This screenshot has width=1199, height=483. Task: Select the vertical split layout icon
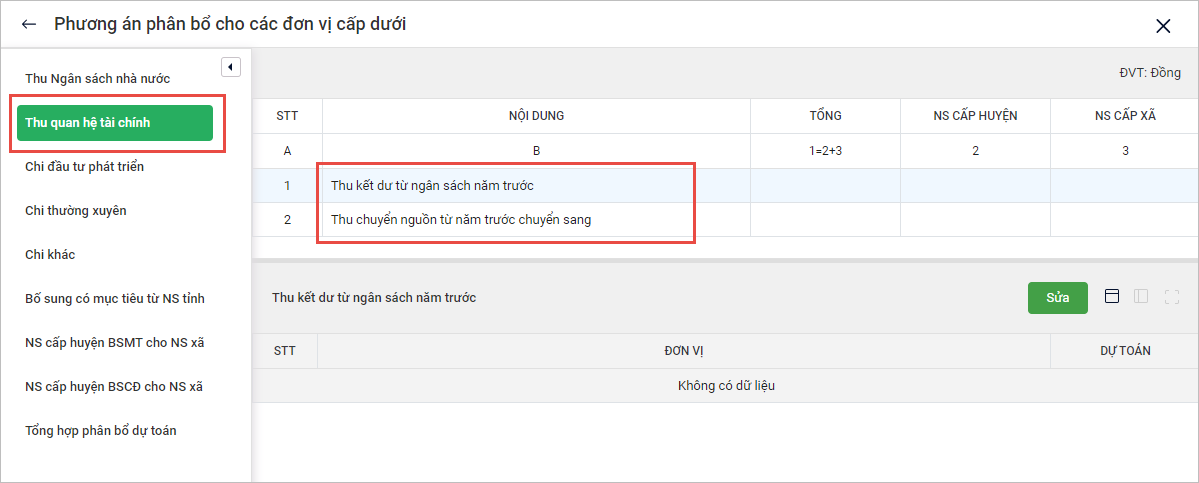[1141, 296]
